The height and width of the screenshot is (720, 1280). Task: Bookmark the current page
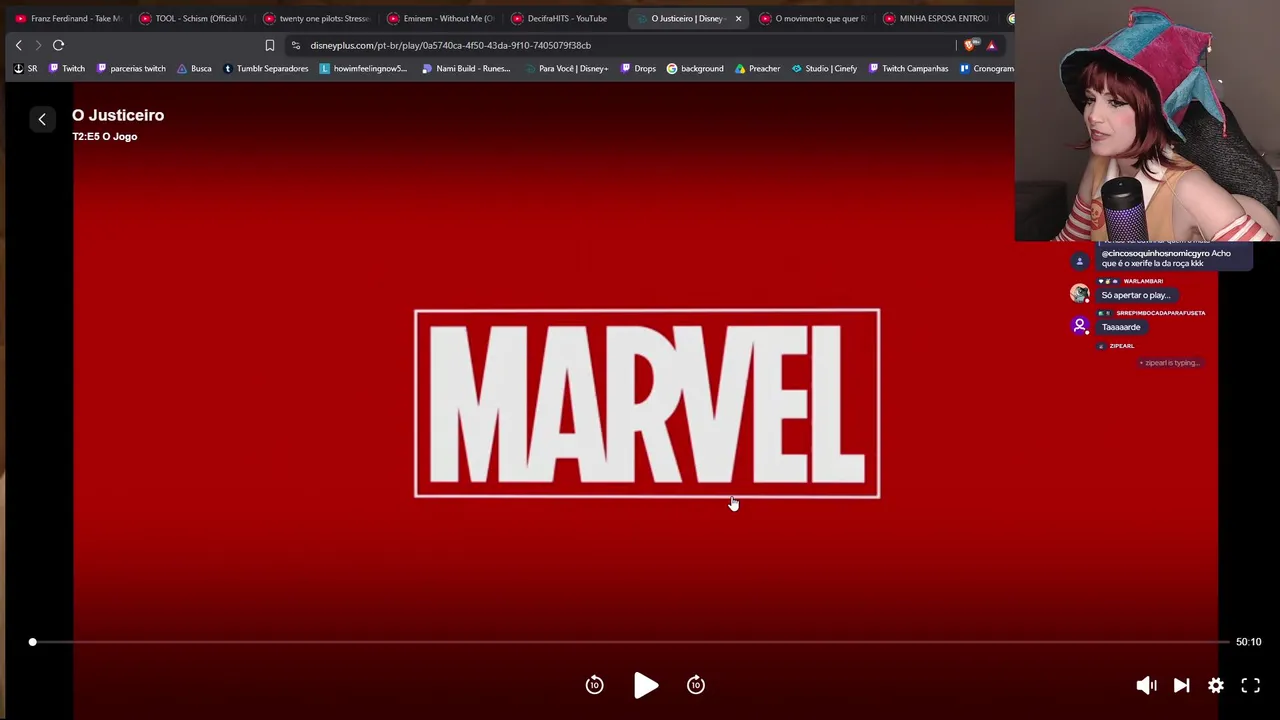click(x=270, y=45)
